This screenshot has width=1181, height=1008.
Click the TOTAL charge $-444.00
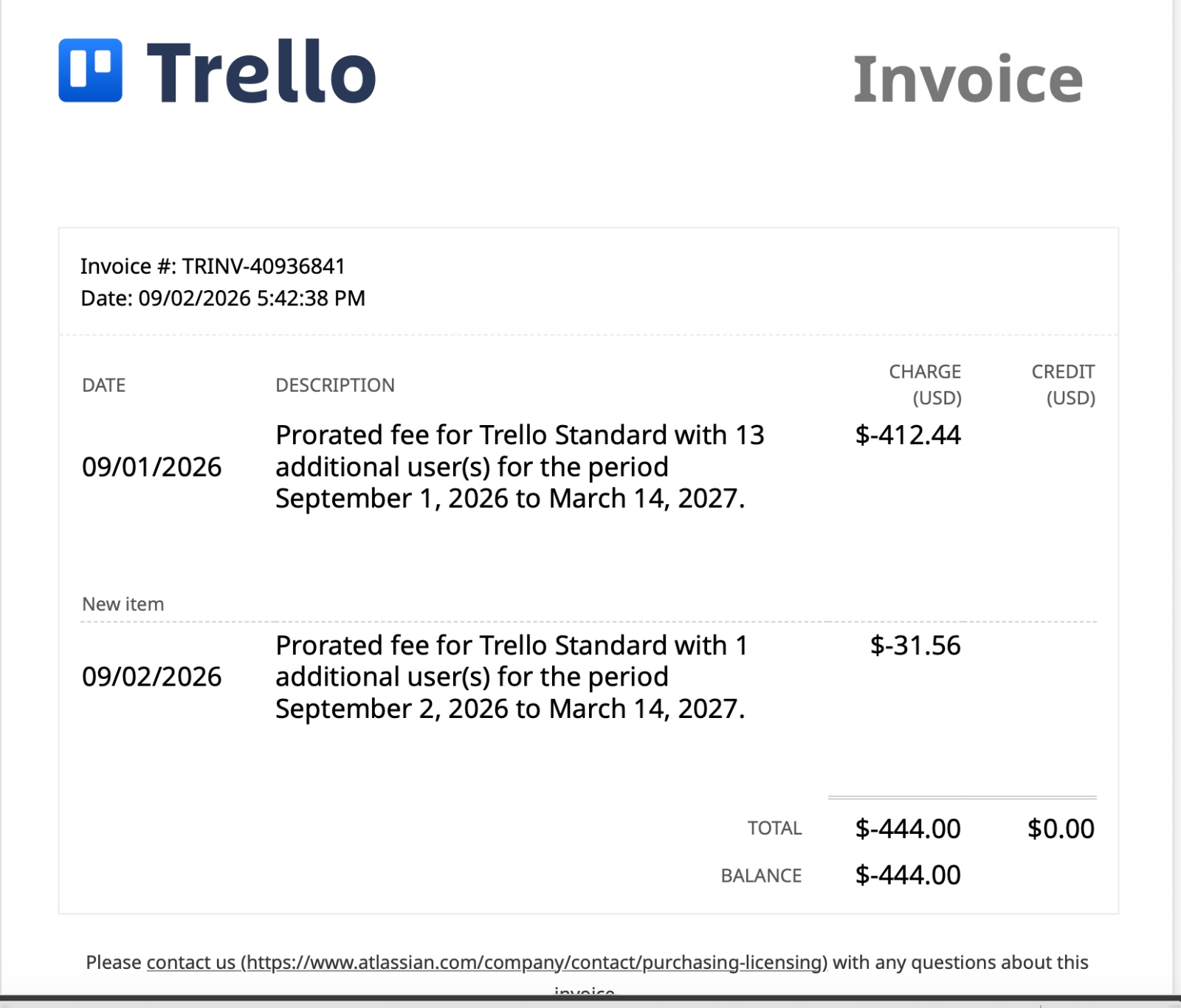(908, 829)
